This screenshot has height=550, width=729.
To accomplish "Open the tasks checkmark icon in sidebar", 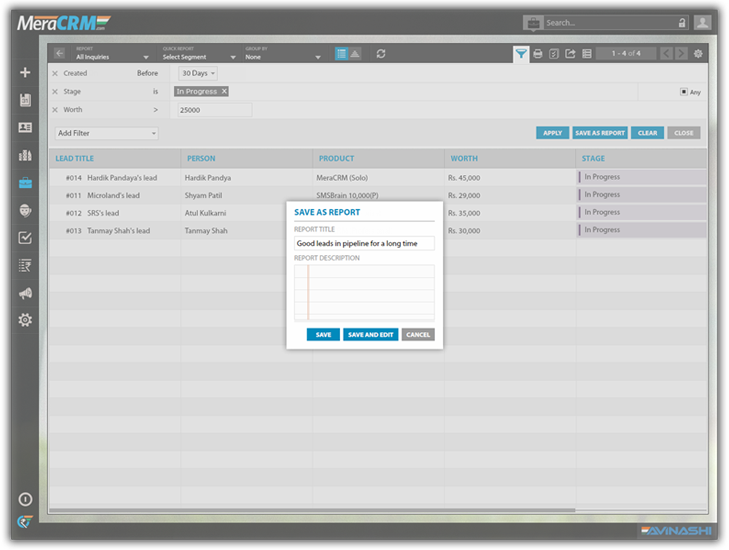I will coord(25,238).
